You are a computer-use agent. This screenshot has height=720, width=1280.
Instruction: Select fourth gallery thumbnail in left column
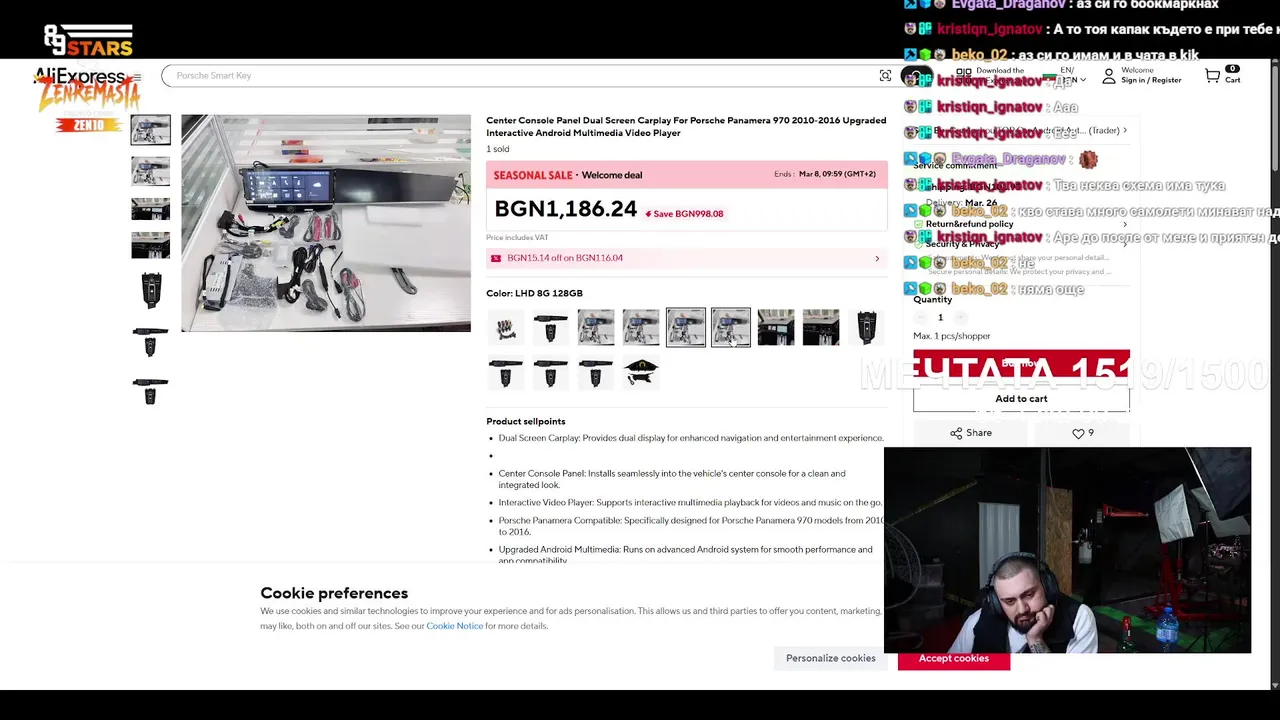tap(150, 245)
